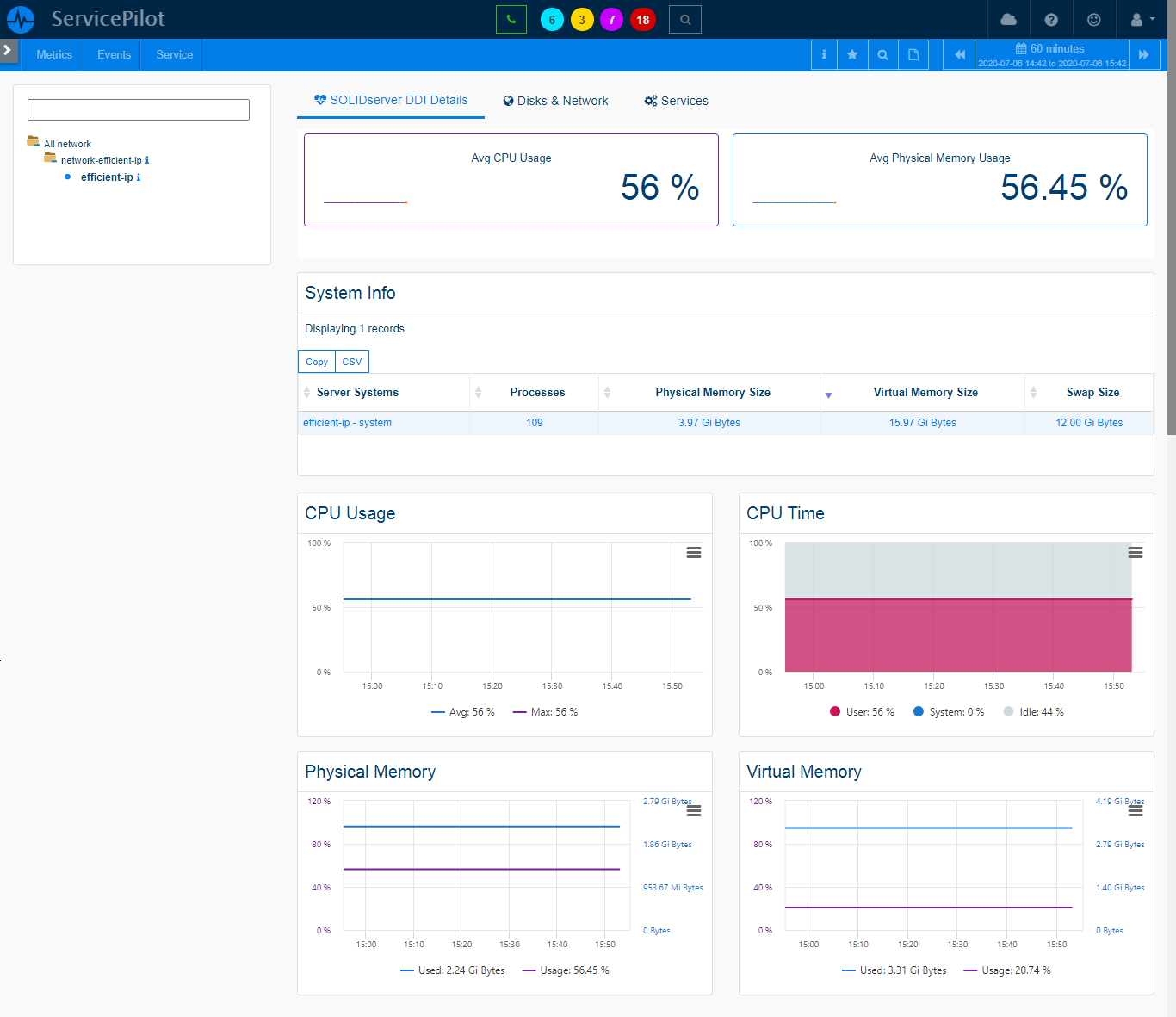Image resolution: width=1176 pixels, height=1017 pixels.
Task: Open the efficient-ip - system link
Action: 347,423
